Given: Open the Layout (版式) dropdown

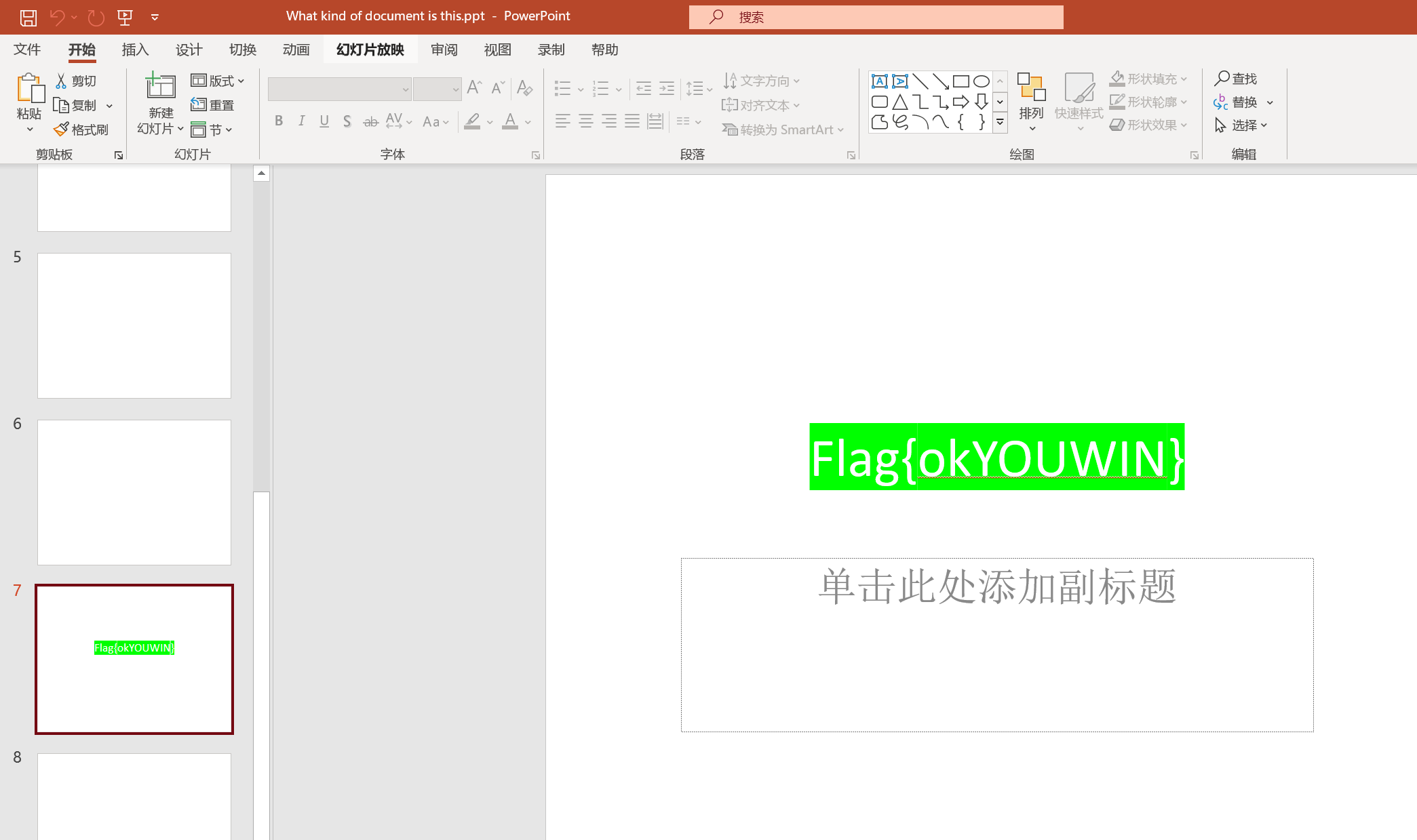Looking at the screenshot, I should 218,81.
